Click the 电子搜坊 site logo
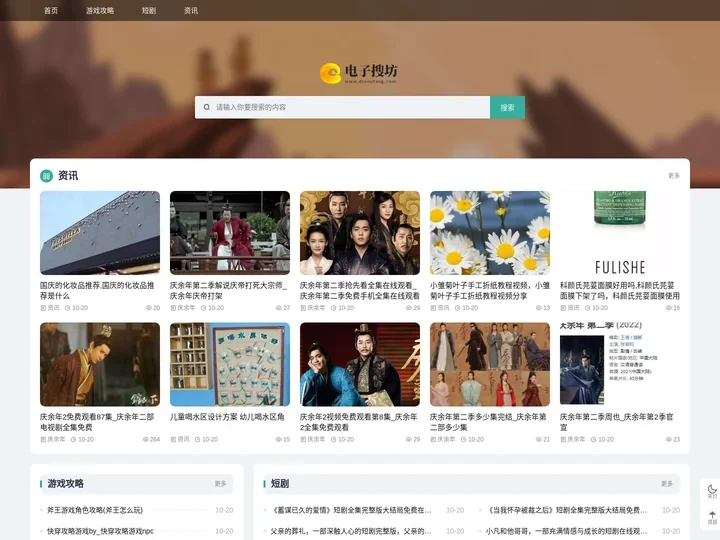 (x=359, y=73)
